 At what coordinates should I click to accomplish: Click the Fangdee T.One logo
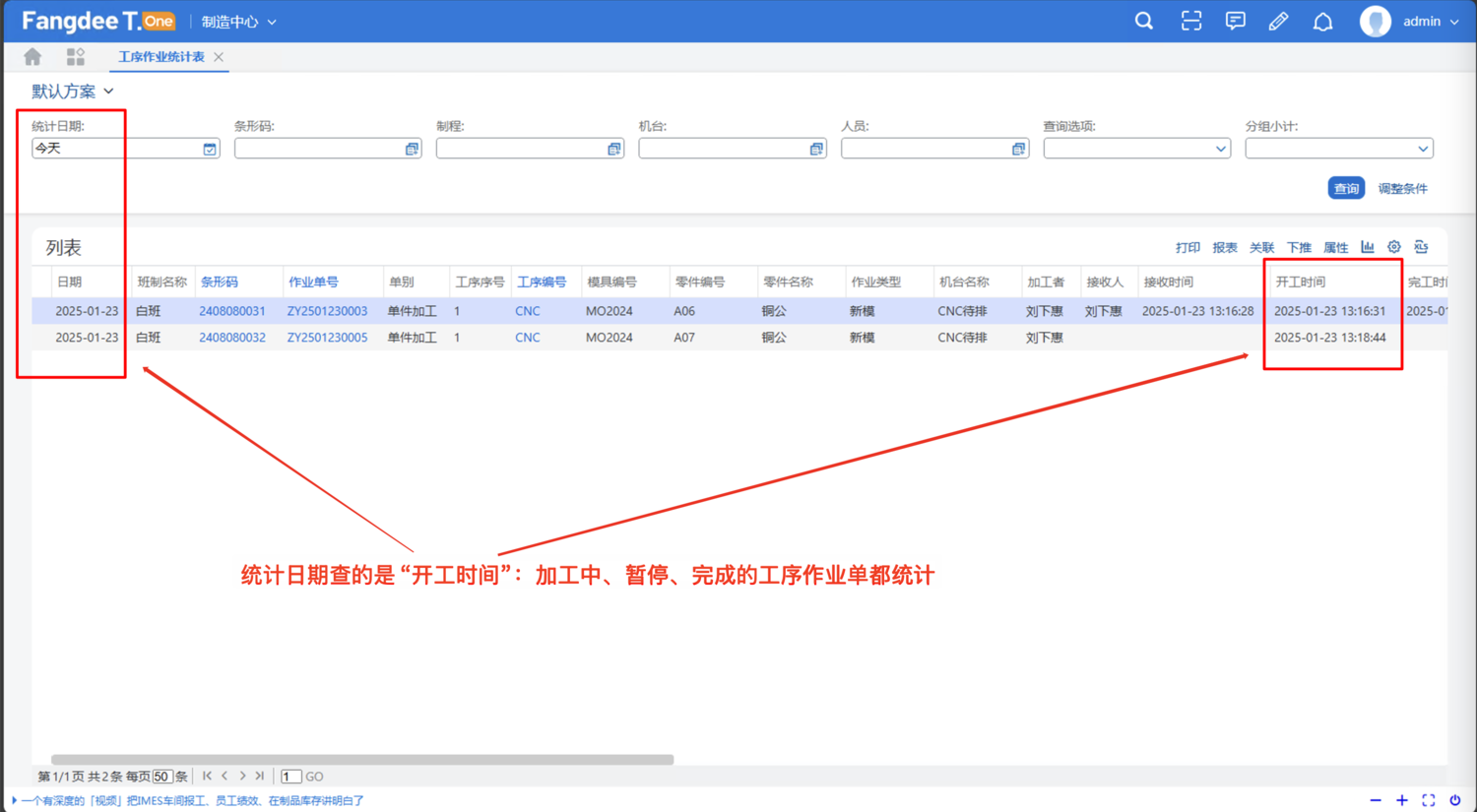[98, 21]
